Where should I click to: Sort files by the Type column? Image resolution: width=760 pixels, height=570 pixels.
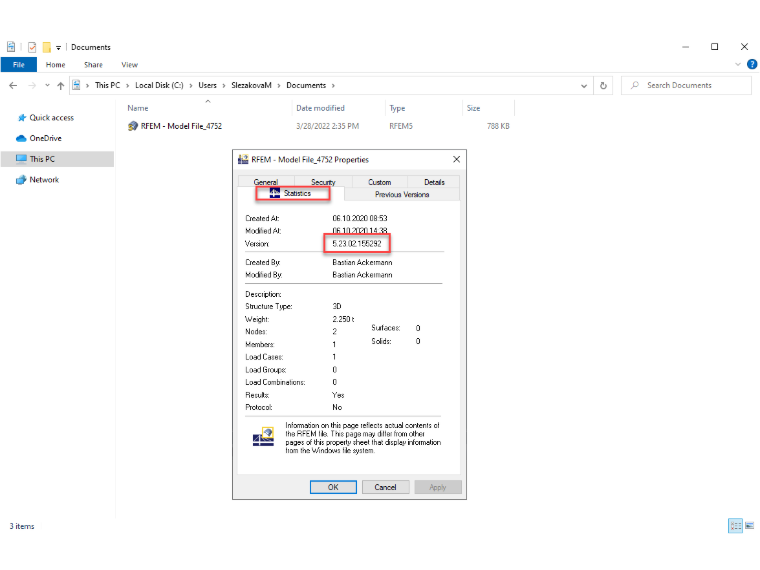[397, 109]
